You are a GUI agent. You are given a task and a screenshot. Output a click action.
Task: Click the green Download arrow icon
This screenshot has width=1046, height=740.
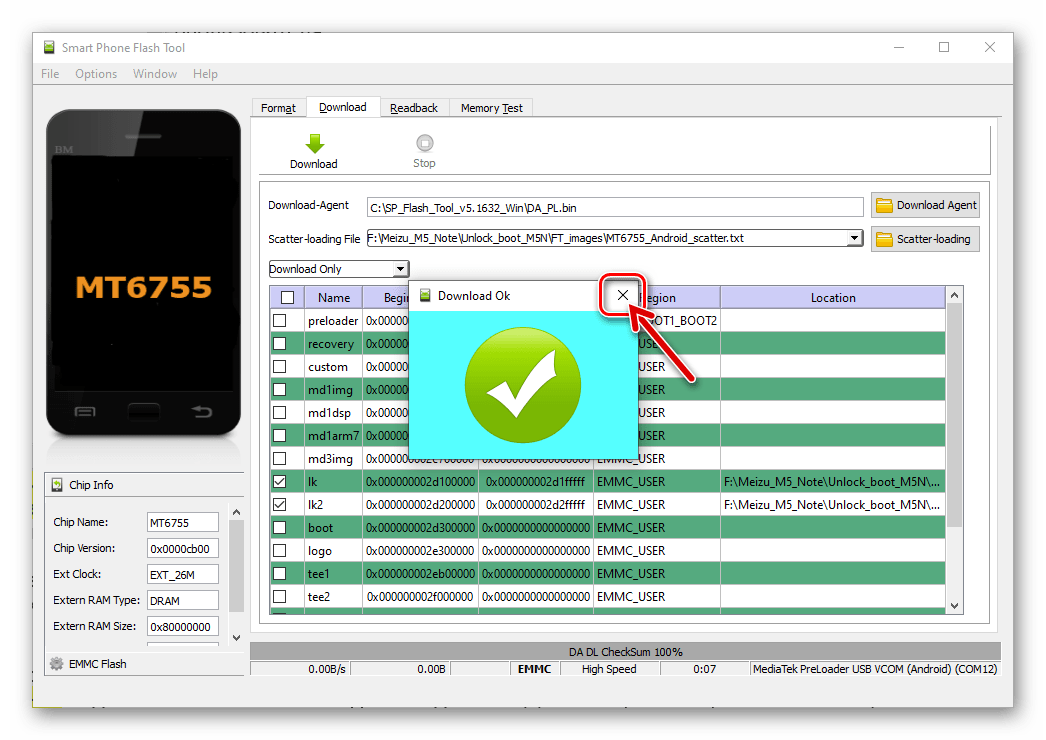tap(314, 143)
